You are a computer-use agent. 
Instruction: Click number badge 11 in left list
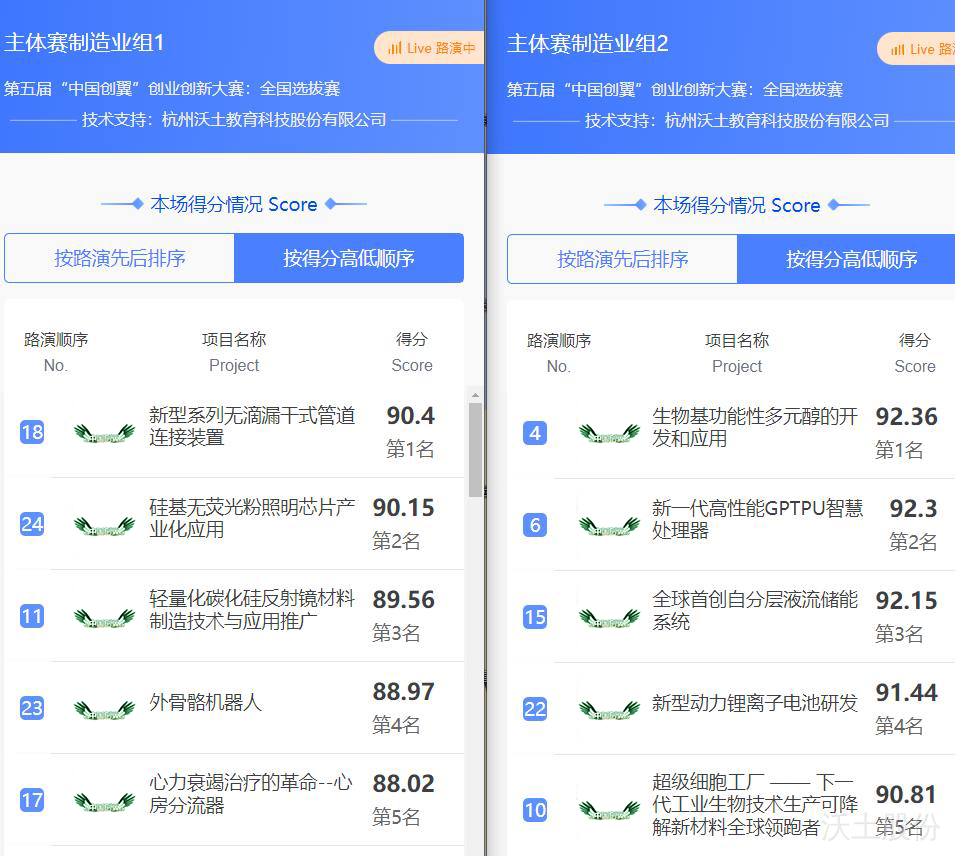point(32,616)
